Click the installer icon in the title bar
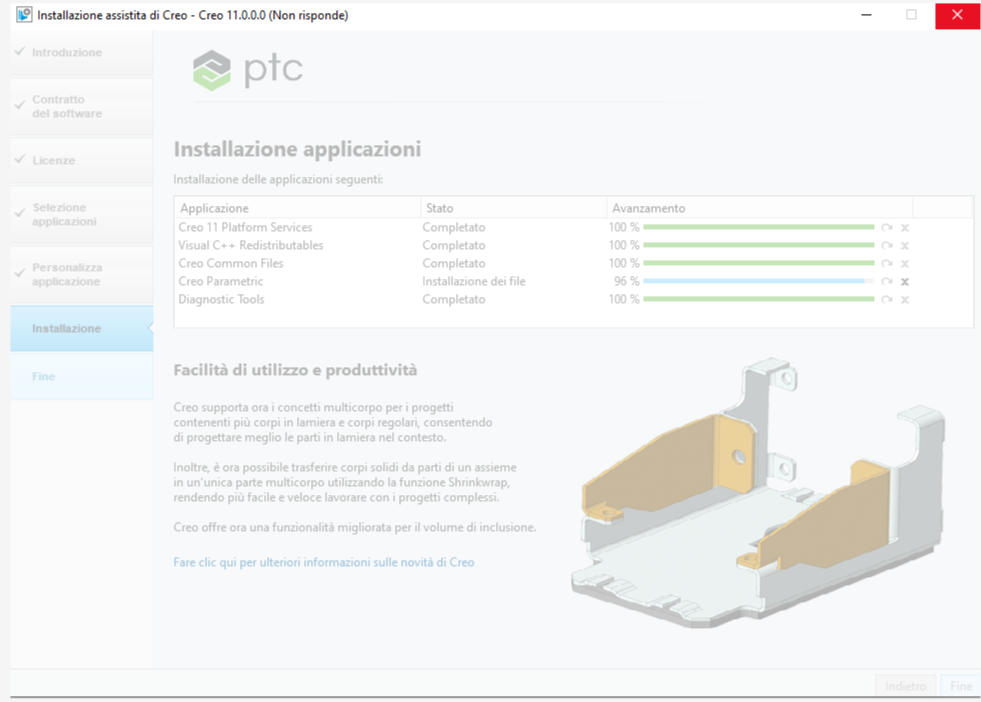Screen dimensions: 981x702 (24, 14)
